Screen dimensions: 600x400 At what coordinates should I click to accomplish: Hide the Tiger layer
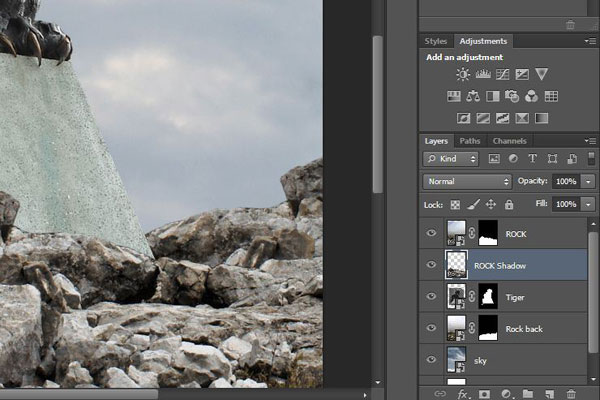pos(432,297)
